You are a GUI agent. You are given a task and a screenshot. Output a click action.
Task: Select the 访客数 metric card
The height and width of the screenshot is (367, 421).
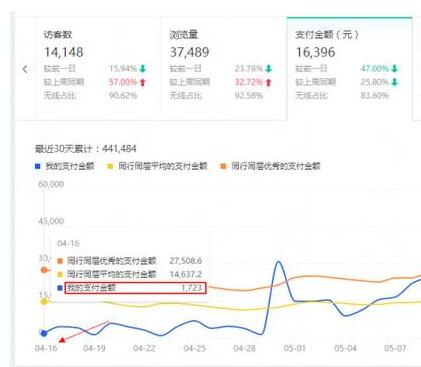click(x=98, y=68)
